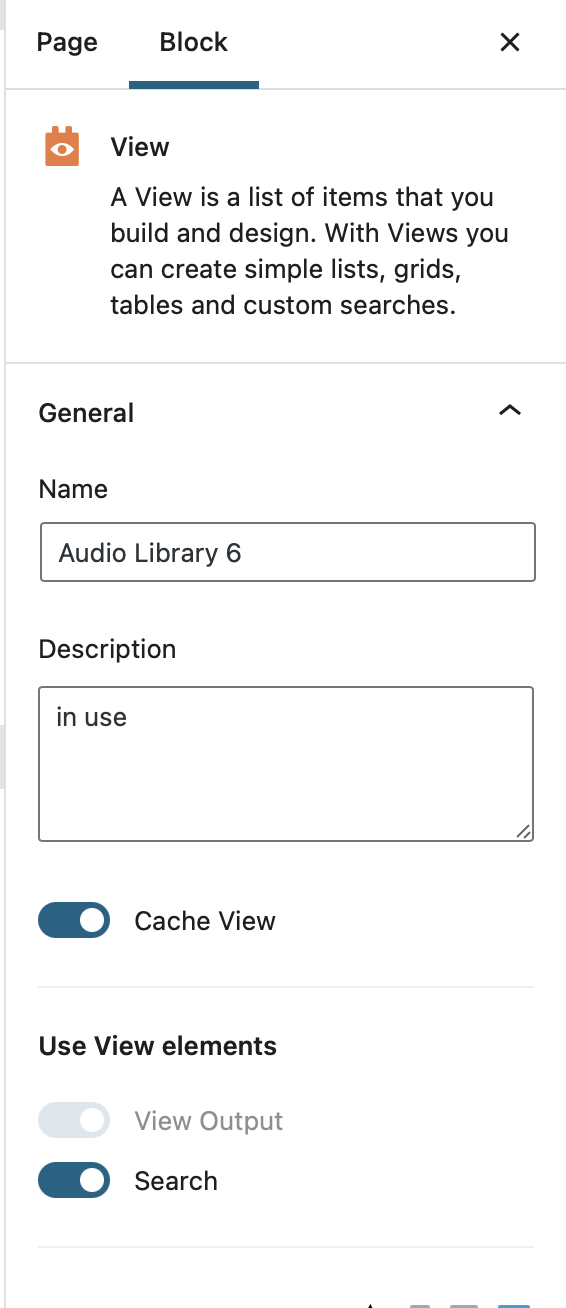The width and height of the screenshot is (566, 1308).
Task: Close the settings sidebar with the X
Action: [x=510, y=42]
